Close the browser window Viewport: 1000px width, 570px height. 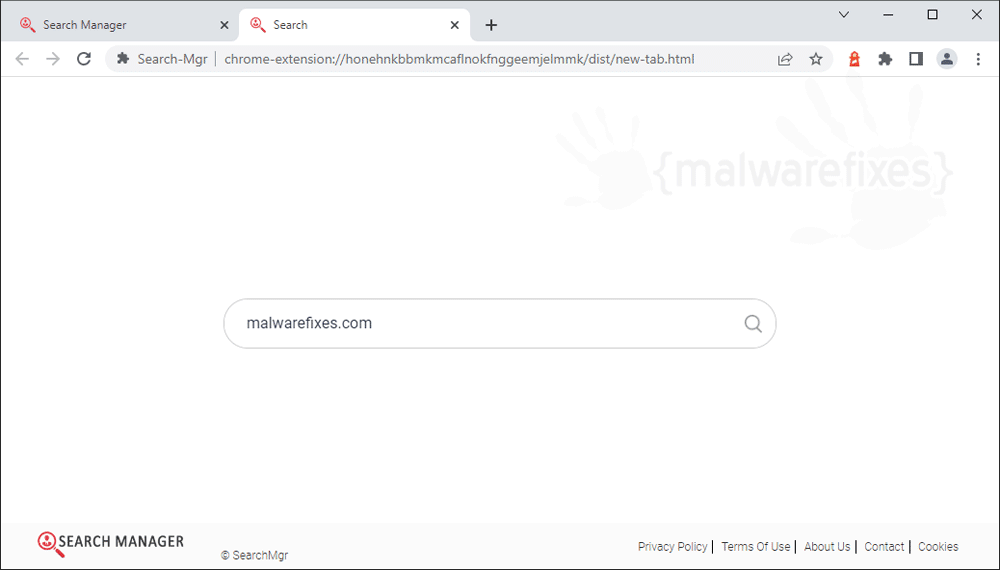tap(976, 15)
